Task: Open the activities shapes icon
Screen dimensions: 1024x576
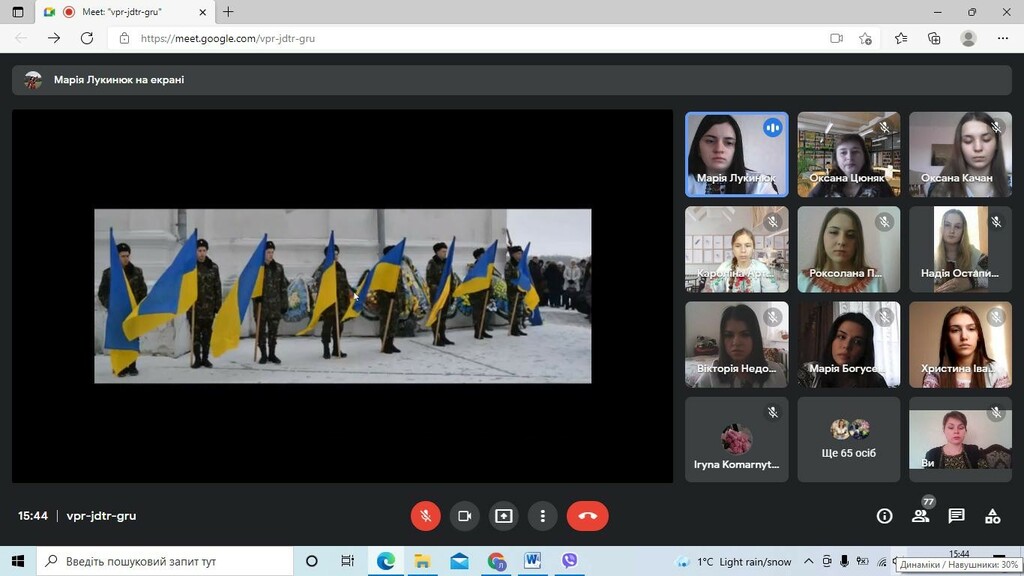Action: (993, 516)
